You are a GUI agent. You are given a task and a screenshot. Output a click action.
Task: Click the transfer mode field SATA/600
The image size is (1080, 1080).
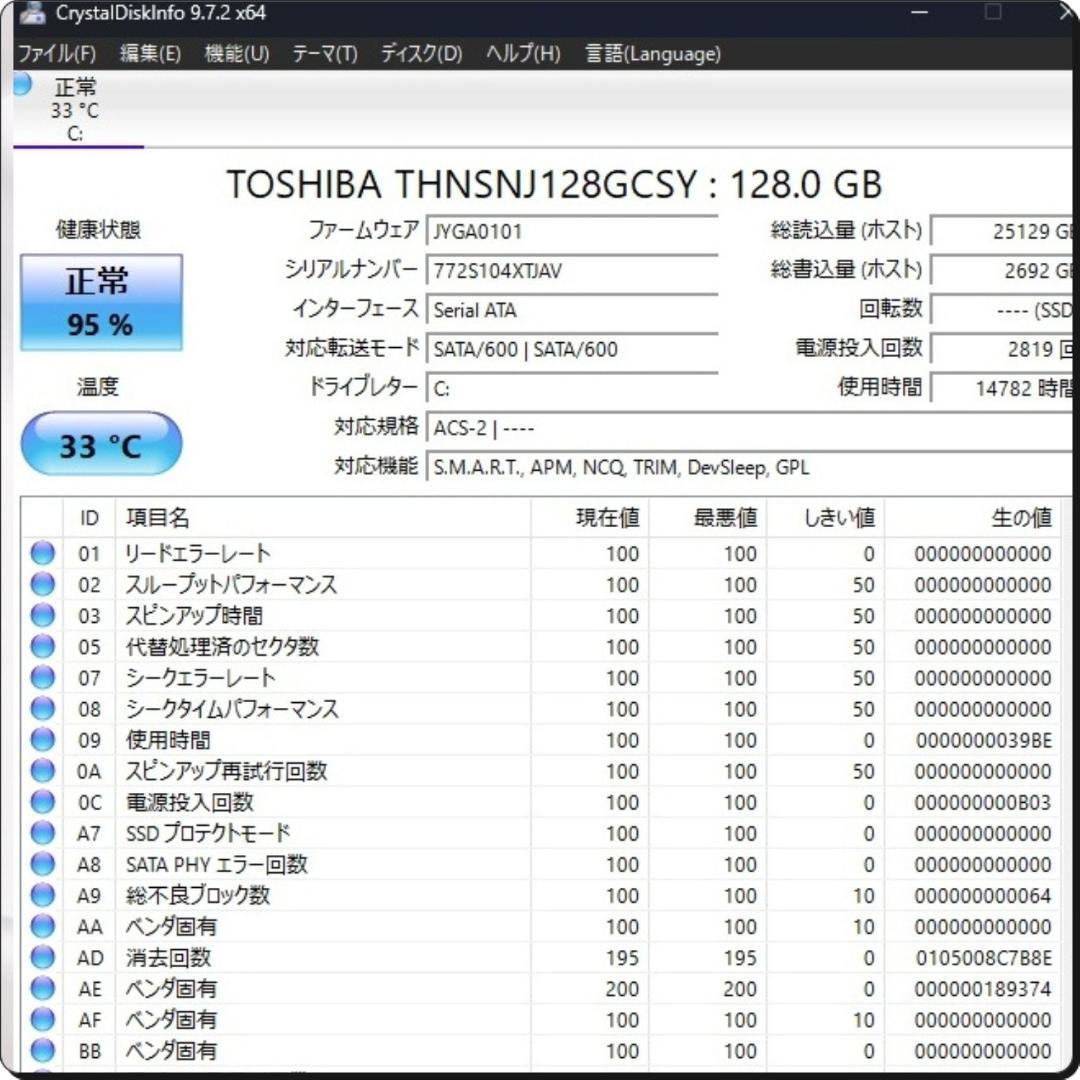(572, 349)
